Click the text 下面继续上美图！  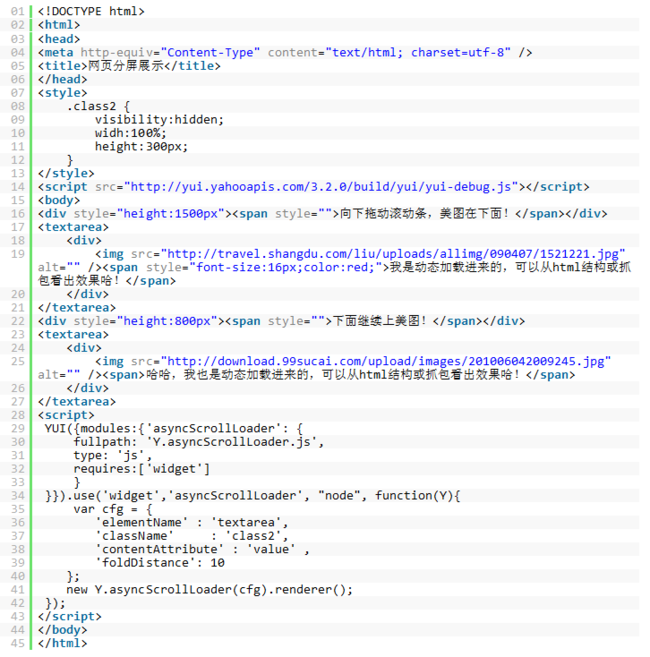380,321
